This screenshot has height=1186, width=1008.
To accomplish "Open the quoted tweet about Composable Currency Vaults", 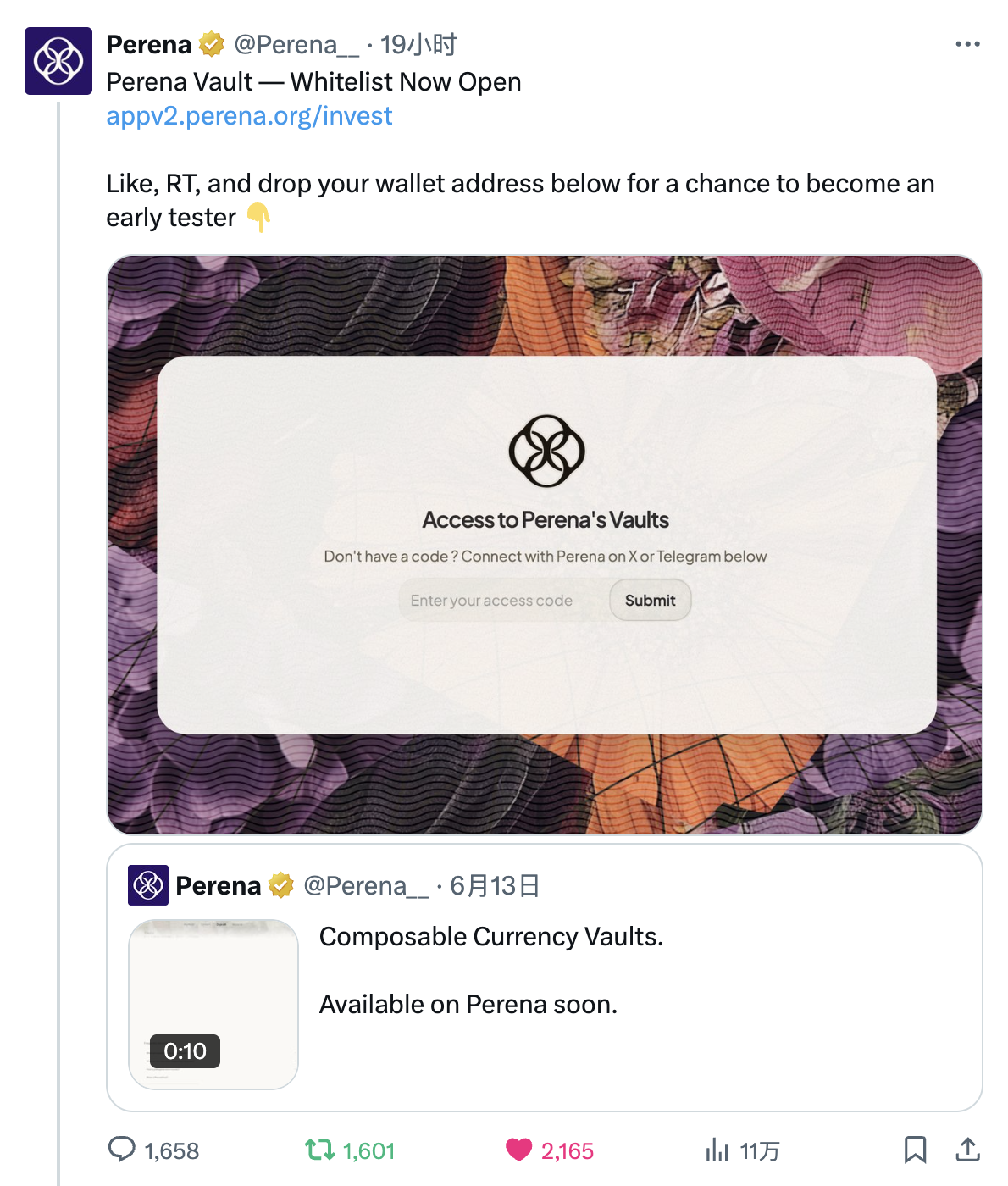I will (x=545, y=977).
